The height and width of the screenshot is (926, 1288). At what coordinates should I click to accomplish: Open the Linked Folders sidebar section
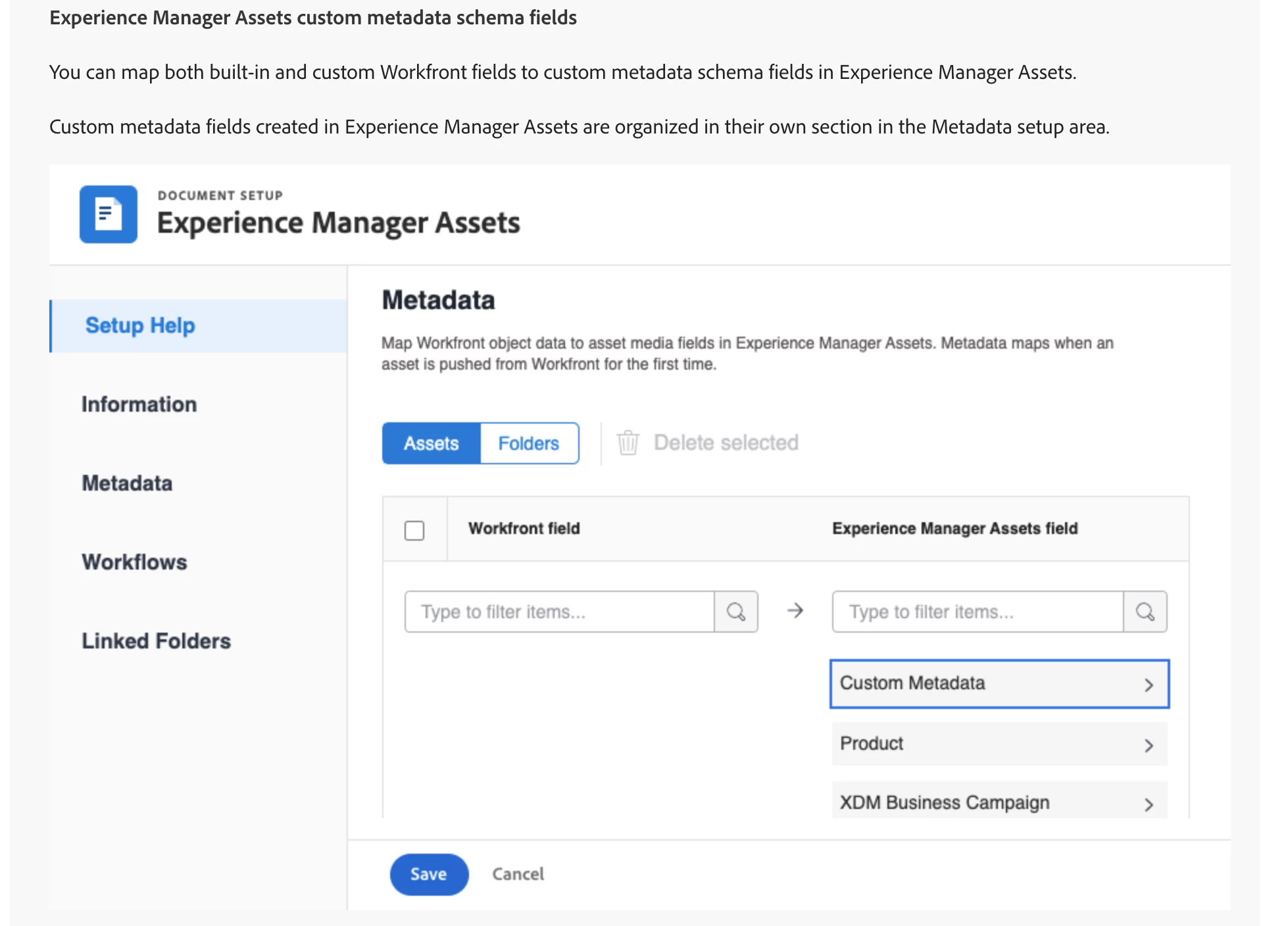click(157, 641)
